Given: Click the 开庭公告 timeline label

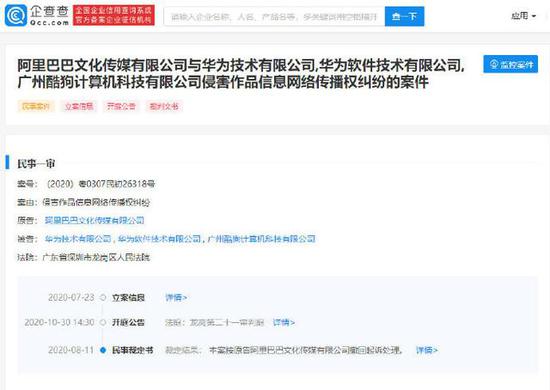Looking at the screenshot, I should (x=128, y=322).
